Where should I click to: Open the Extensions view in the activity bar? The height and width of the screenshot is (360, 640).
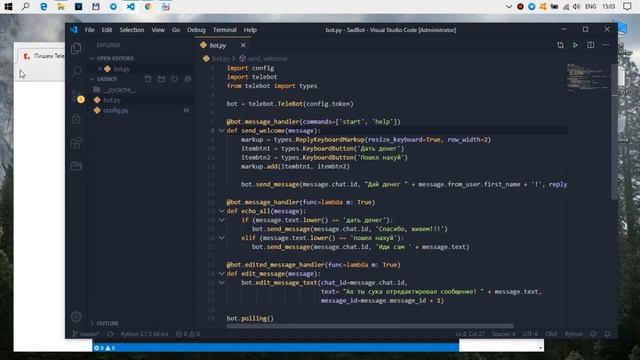point(76,143)
